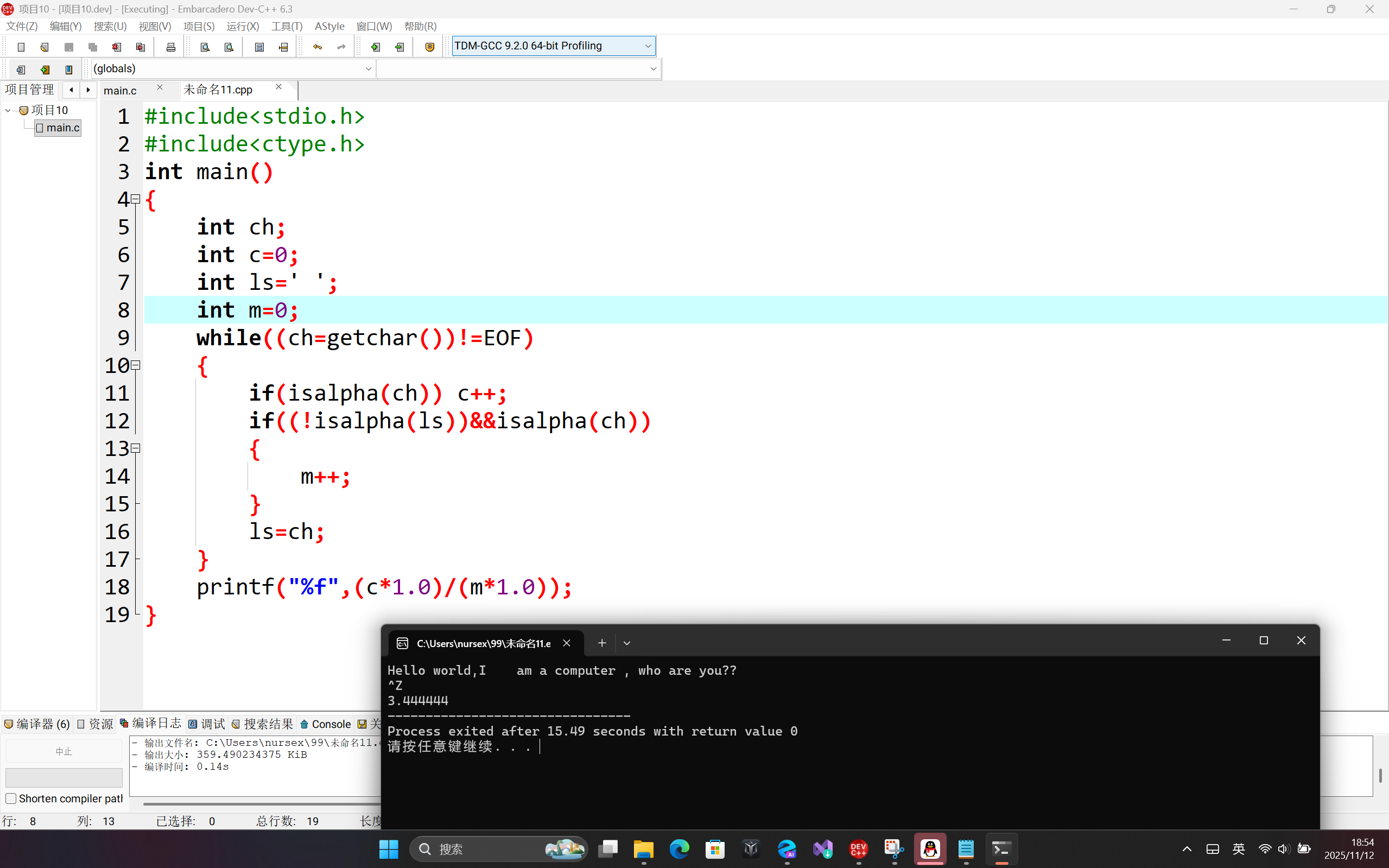Screen dimensions: 1389x868
Task: Collapse code fold at line 10
Action: click(x=136, y=365)
